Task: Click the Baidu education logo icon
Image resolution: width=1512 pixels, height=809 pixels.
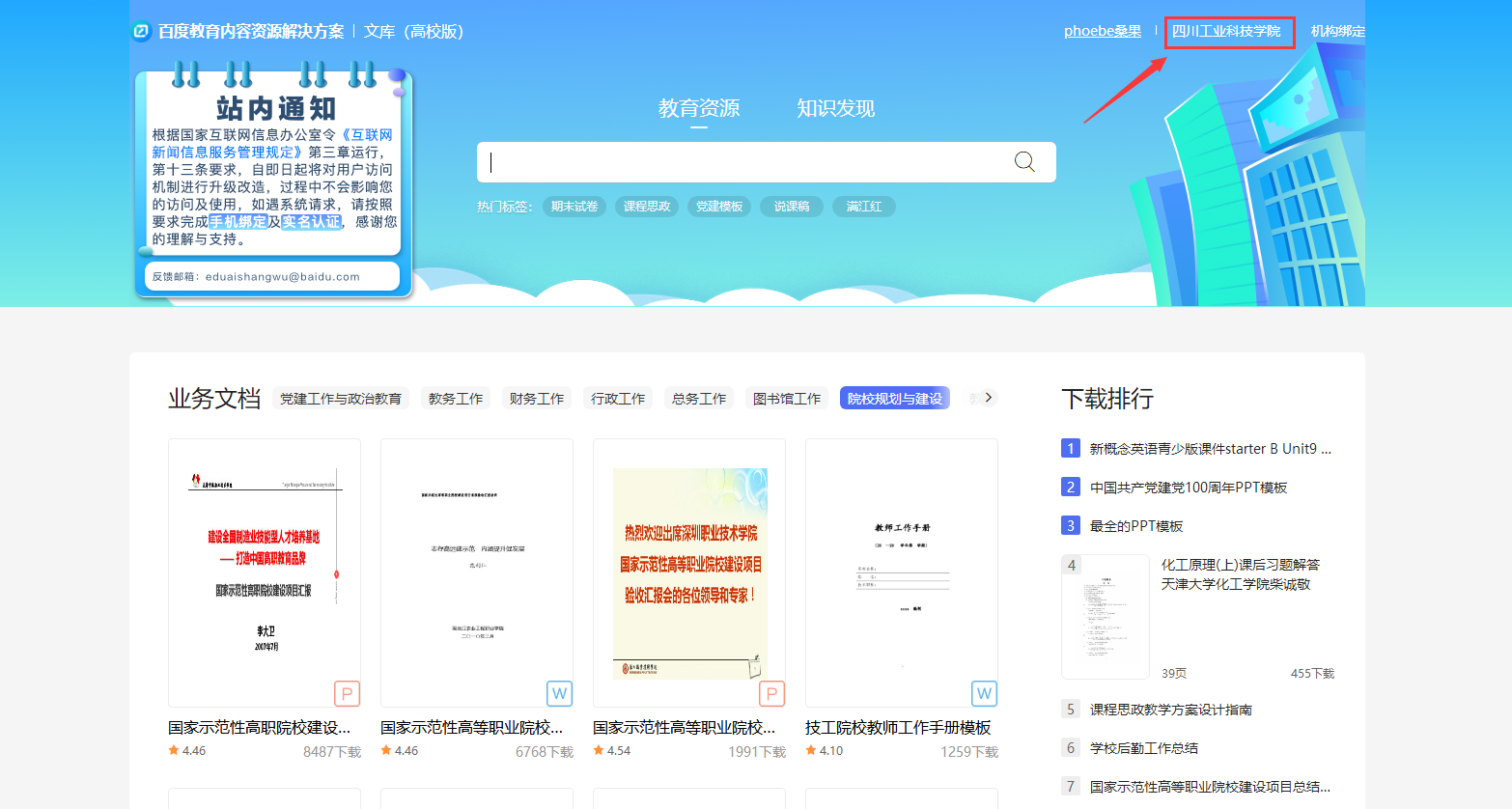Action: (141, 32)
